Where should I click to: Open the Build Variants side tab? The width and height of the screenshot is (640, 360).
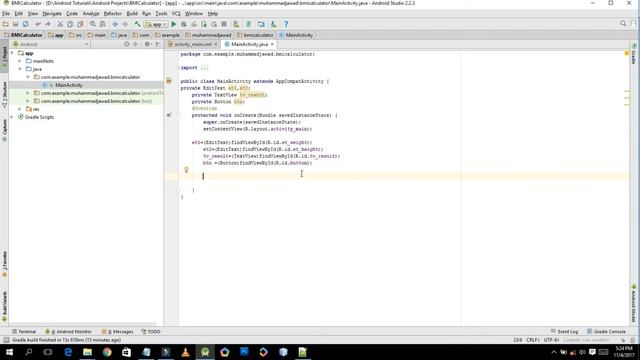[4, 307]
